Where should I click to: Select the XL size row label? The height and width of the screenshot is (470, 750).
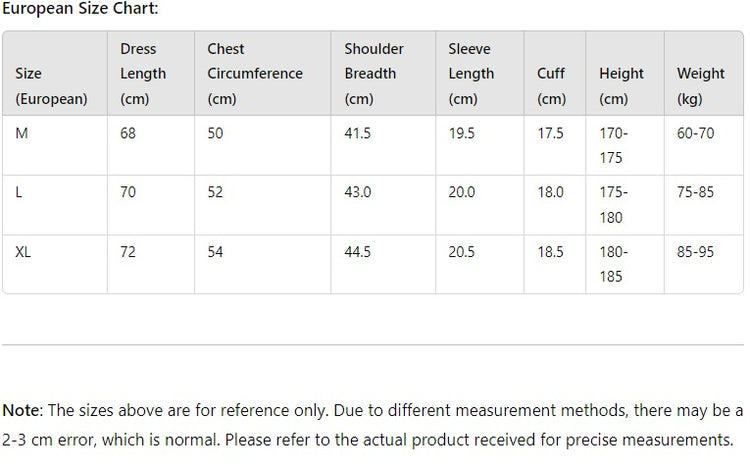(x=24, y=252)
